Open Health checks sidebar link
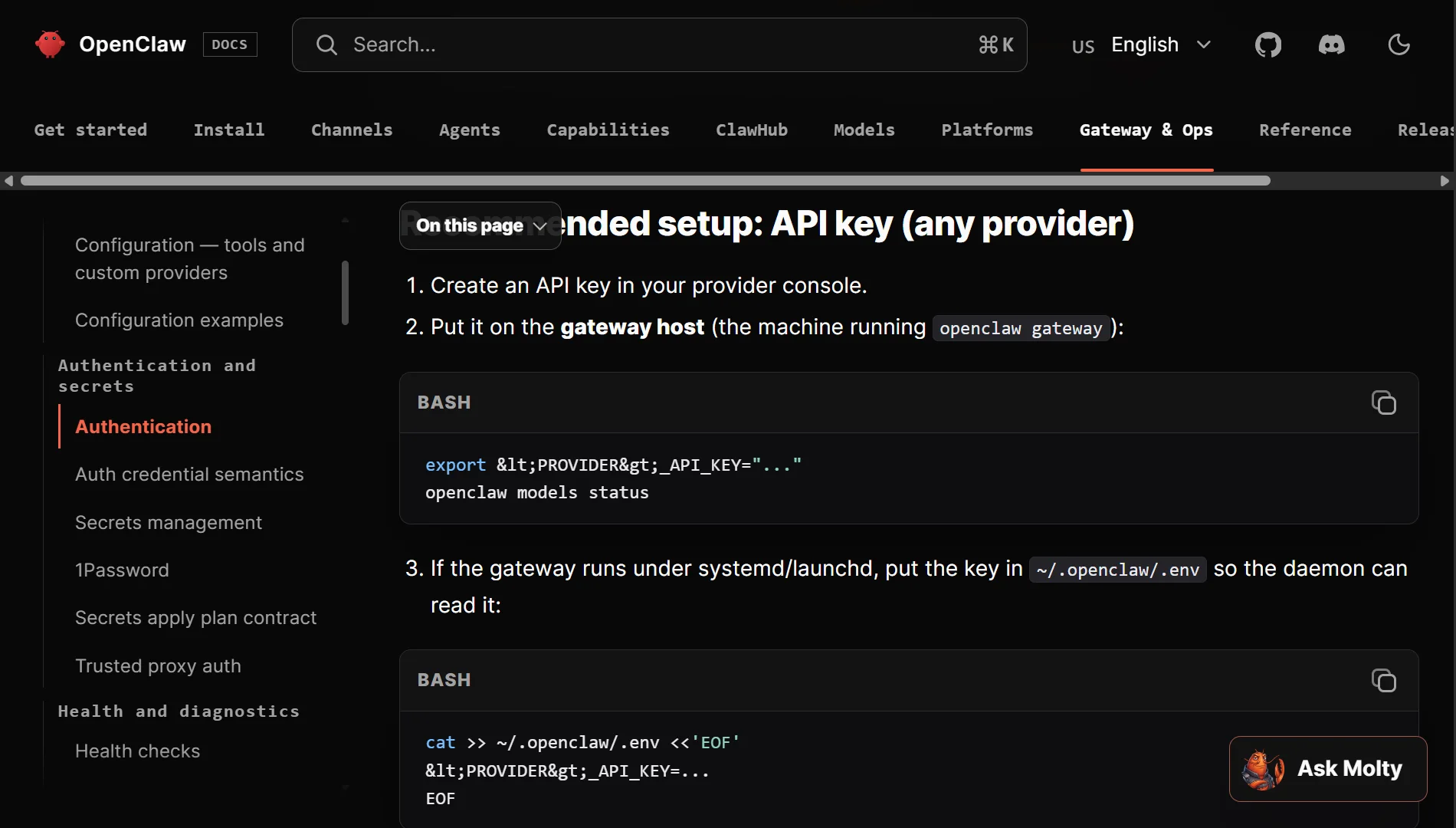Image resolution: width=1456 pixels, height=828 pixels. [x=137, y=751]
